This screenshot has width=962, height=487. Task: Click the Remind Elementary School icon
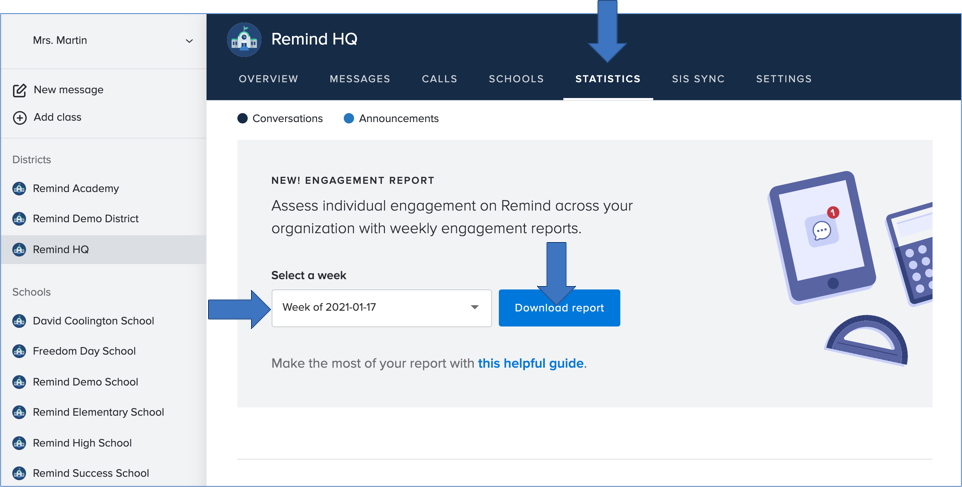coord(19,412)
